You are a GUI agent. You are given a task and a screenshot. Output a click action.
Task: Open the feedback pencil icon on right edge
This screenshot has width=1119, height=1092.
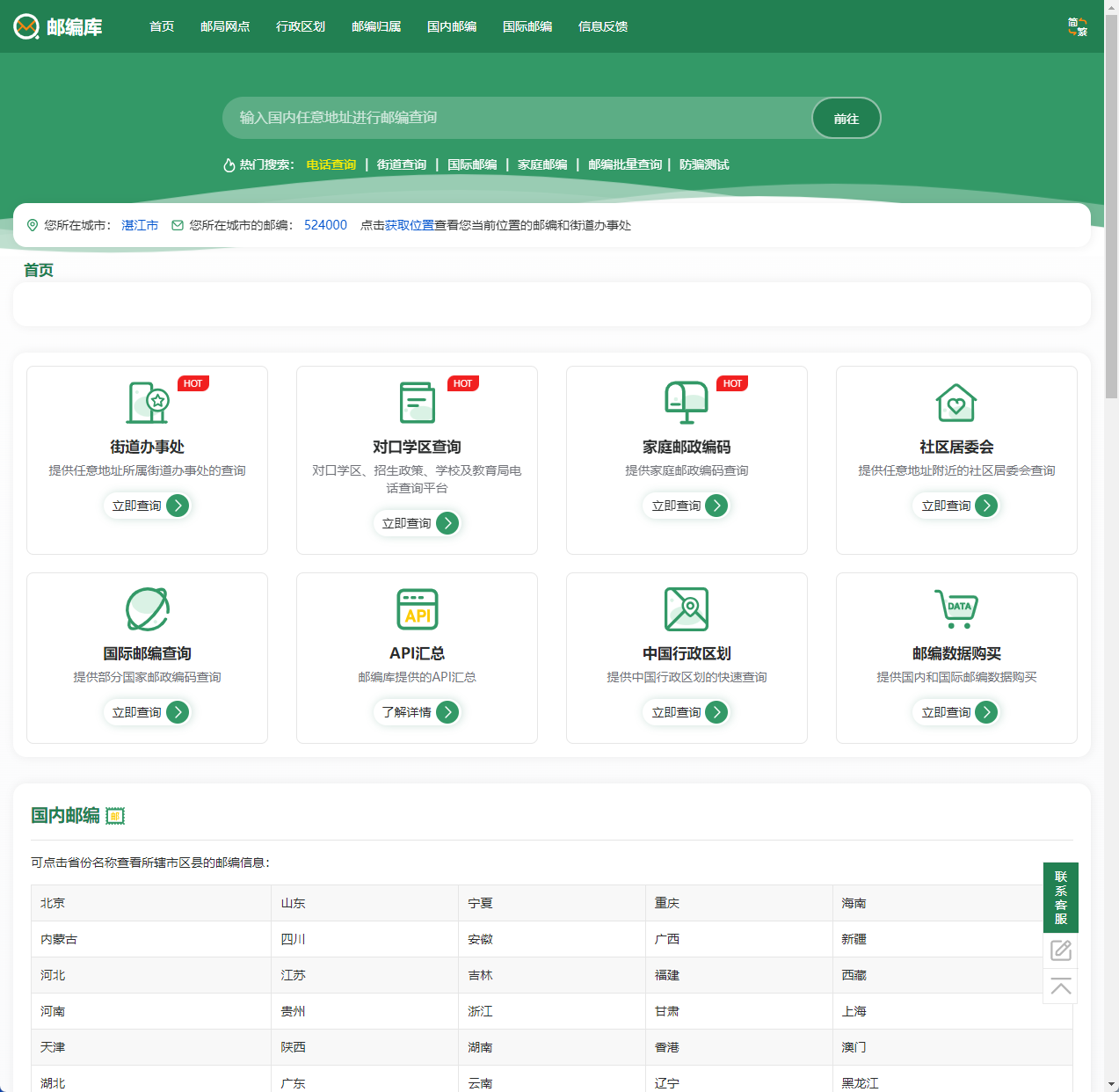pyautogui.click(x=1060, y=950)
